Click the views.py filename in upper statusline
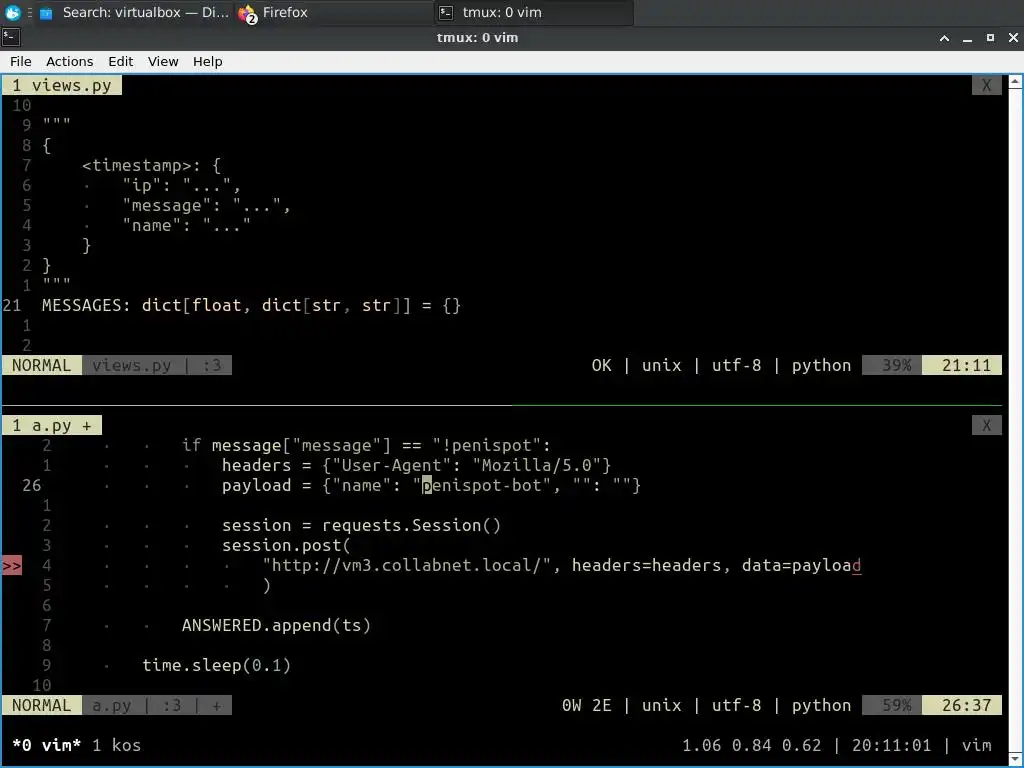The height and width of the screenshot is (768, 1024). click(131, 365)
